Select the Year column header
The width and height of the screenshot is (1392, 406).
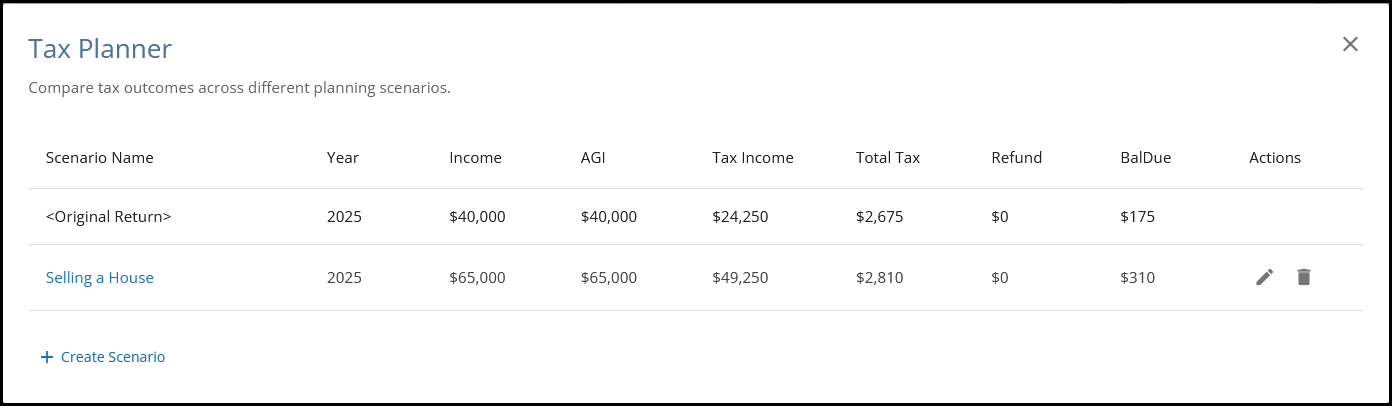pyautogui.click(x=343, y=158)
